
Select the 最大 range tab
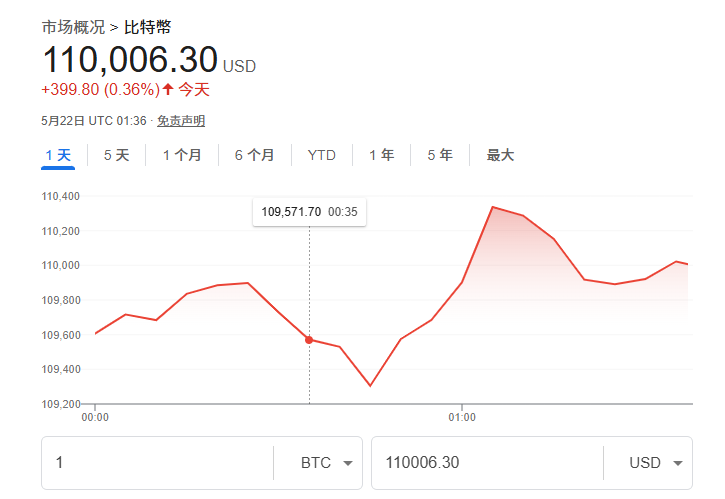[500, 155]
